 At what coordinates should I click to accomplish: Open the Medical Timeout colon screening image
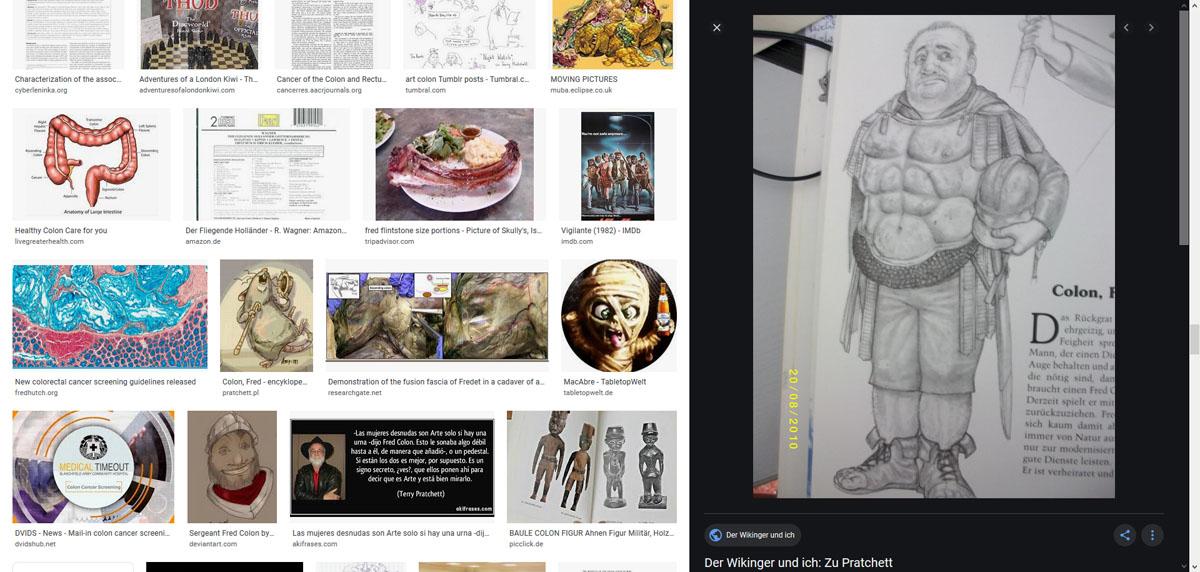93,466
